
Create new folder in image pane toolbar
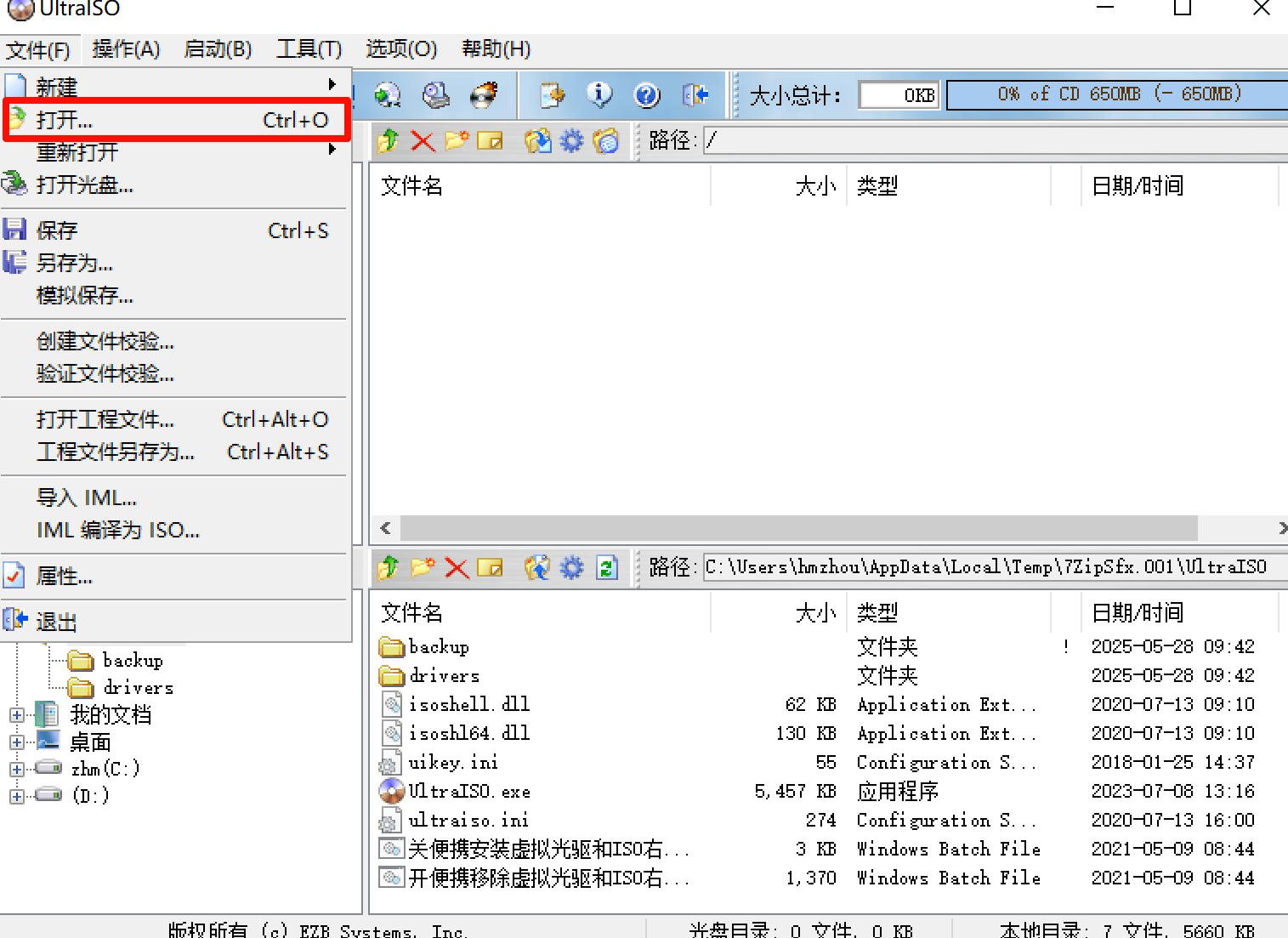coord(457,140)
